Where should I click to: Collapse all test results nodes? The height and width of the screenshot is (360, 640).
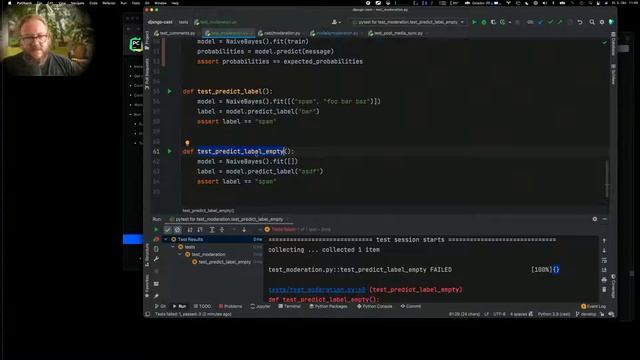[222, 230]
